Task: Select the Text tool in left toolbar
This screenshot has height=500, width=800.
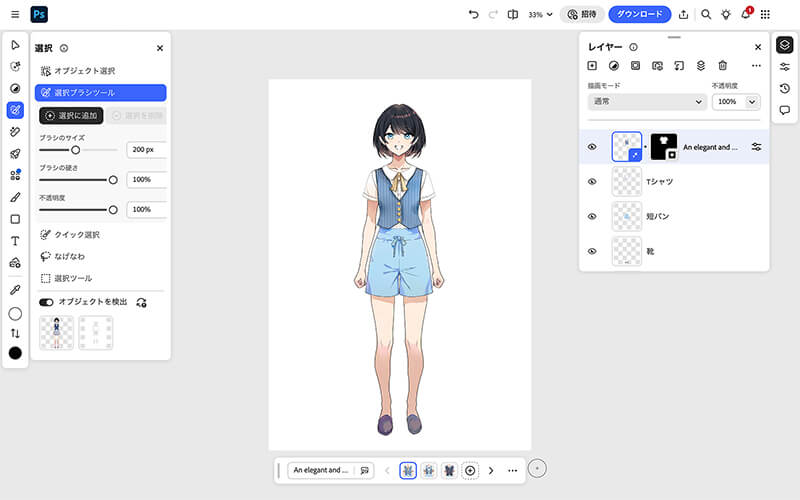Action: (15, 241)
